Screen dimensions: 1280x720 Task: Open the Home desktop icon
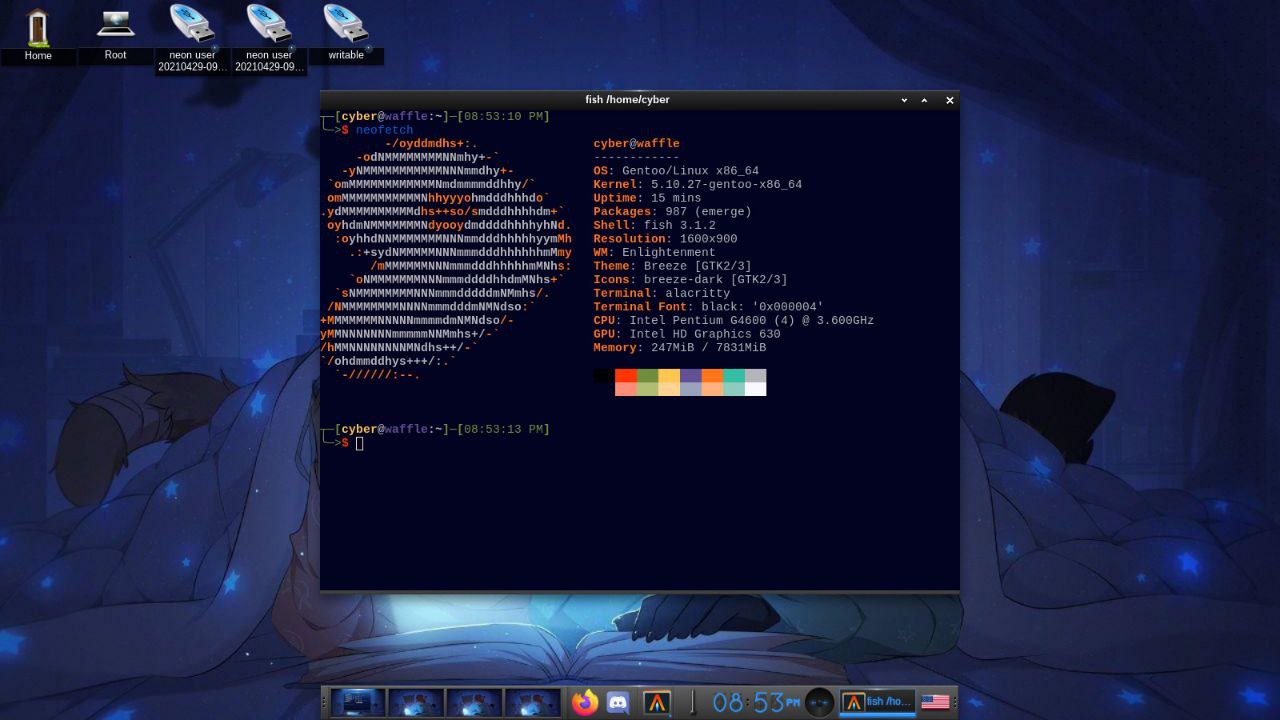(38, 34)
